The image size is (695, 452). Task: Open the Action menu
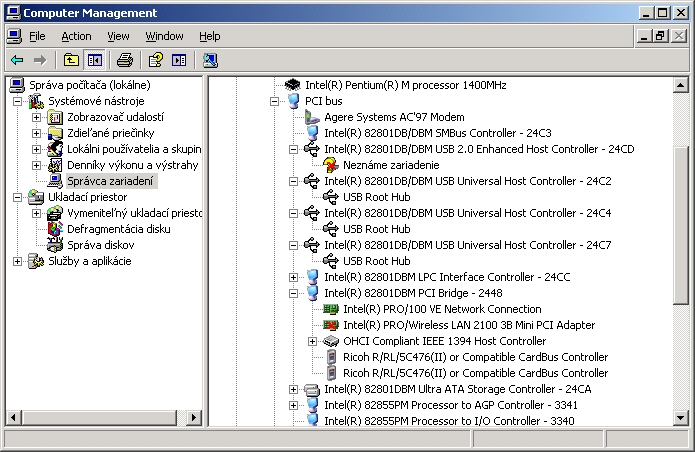pyautogui.click(x=76, y=36)
